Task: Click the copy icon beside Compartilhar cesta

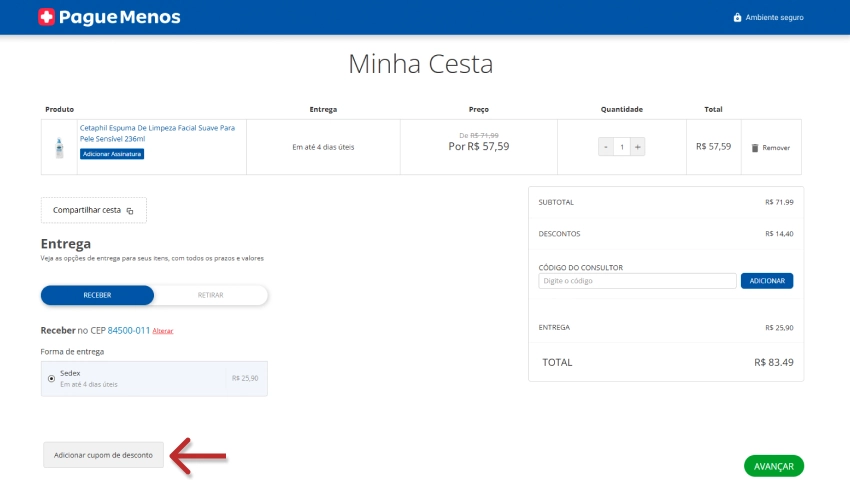Action: click(130, 211)
